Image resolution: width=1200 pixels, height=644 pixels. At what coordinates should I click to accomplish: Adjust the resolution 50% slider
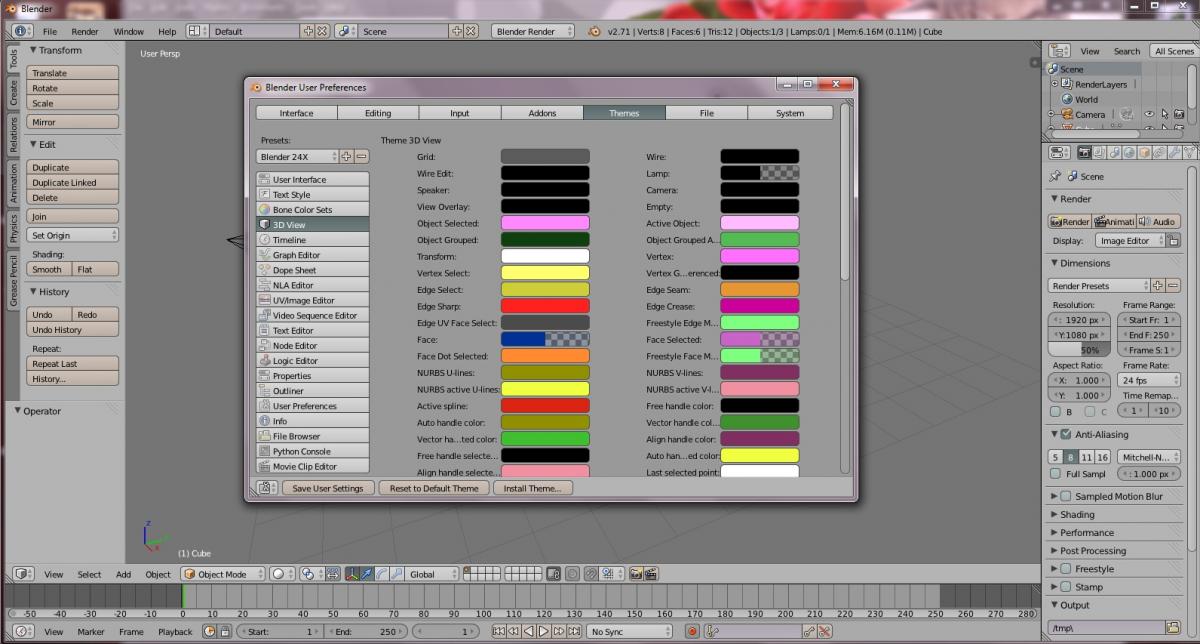[1079, 350]
